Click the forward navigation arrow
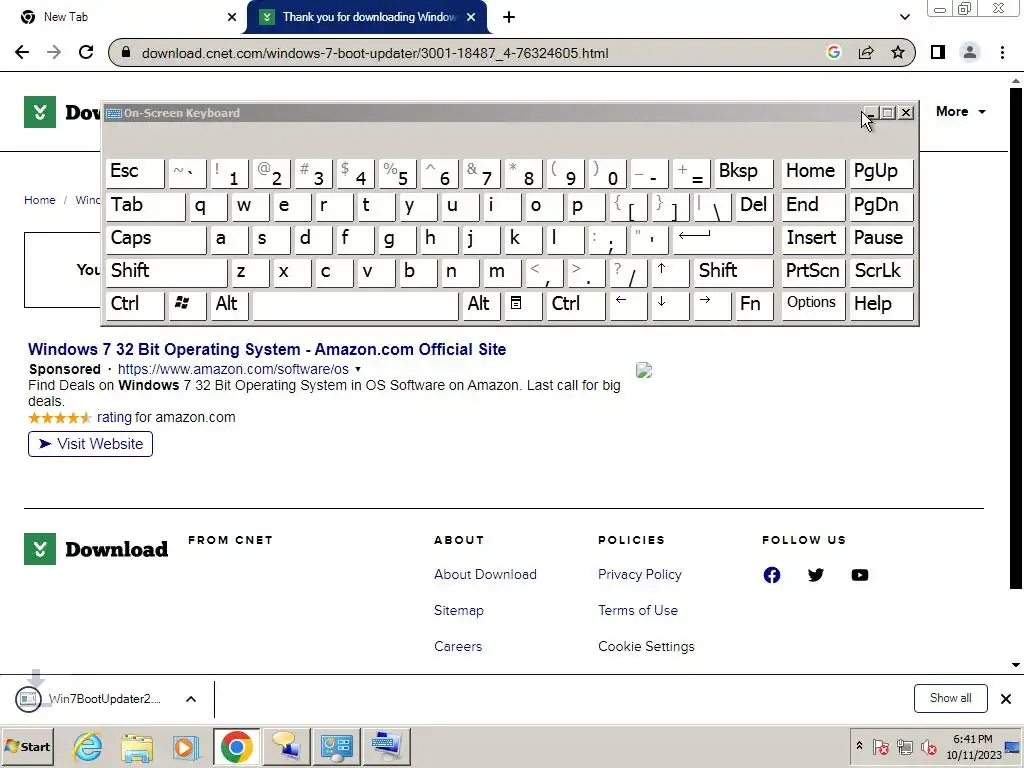The width and height of the screenshot is (1024, 768). tap(54, 52)
